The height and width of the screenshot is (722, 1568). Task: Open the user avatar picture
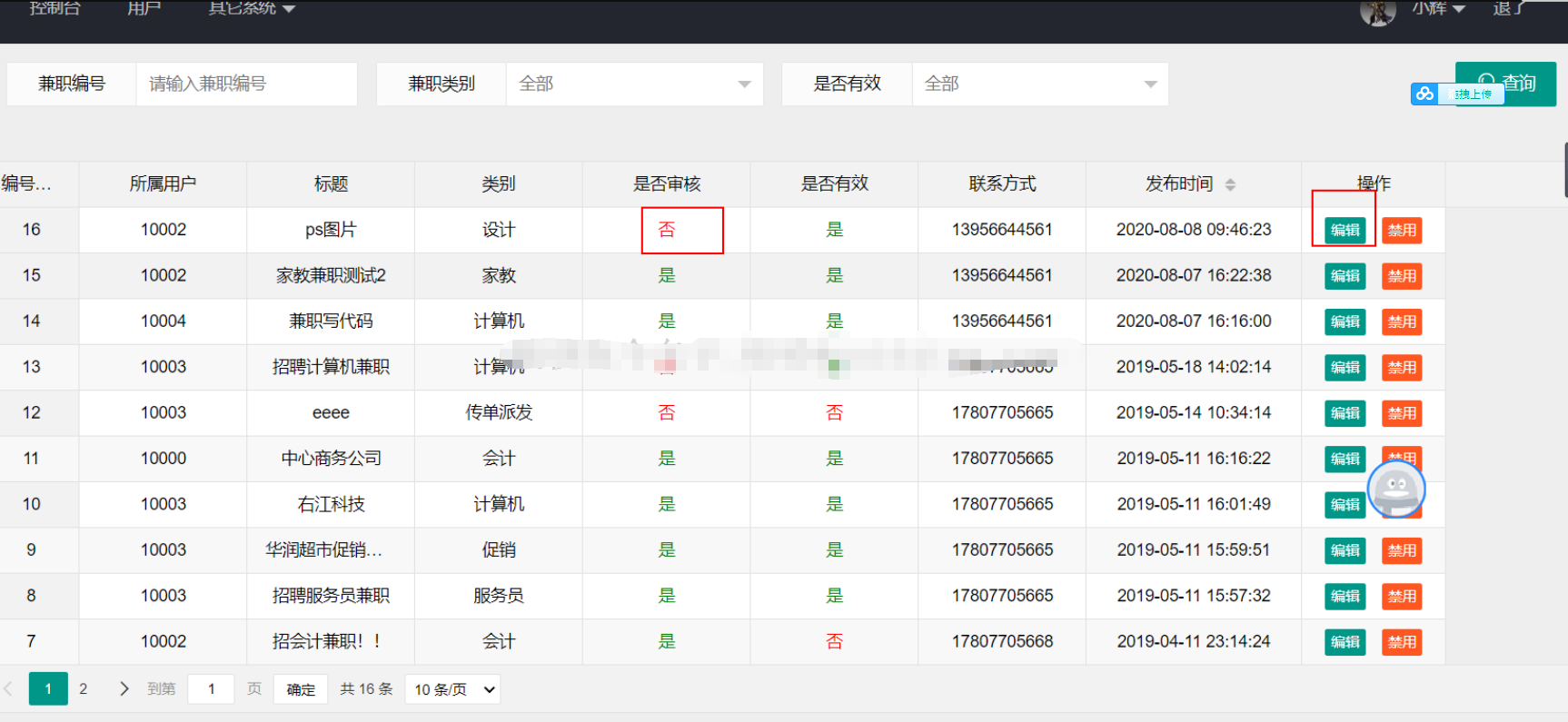pos(1377,11)
